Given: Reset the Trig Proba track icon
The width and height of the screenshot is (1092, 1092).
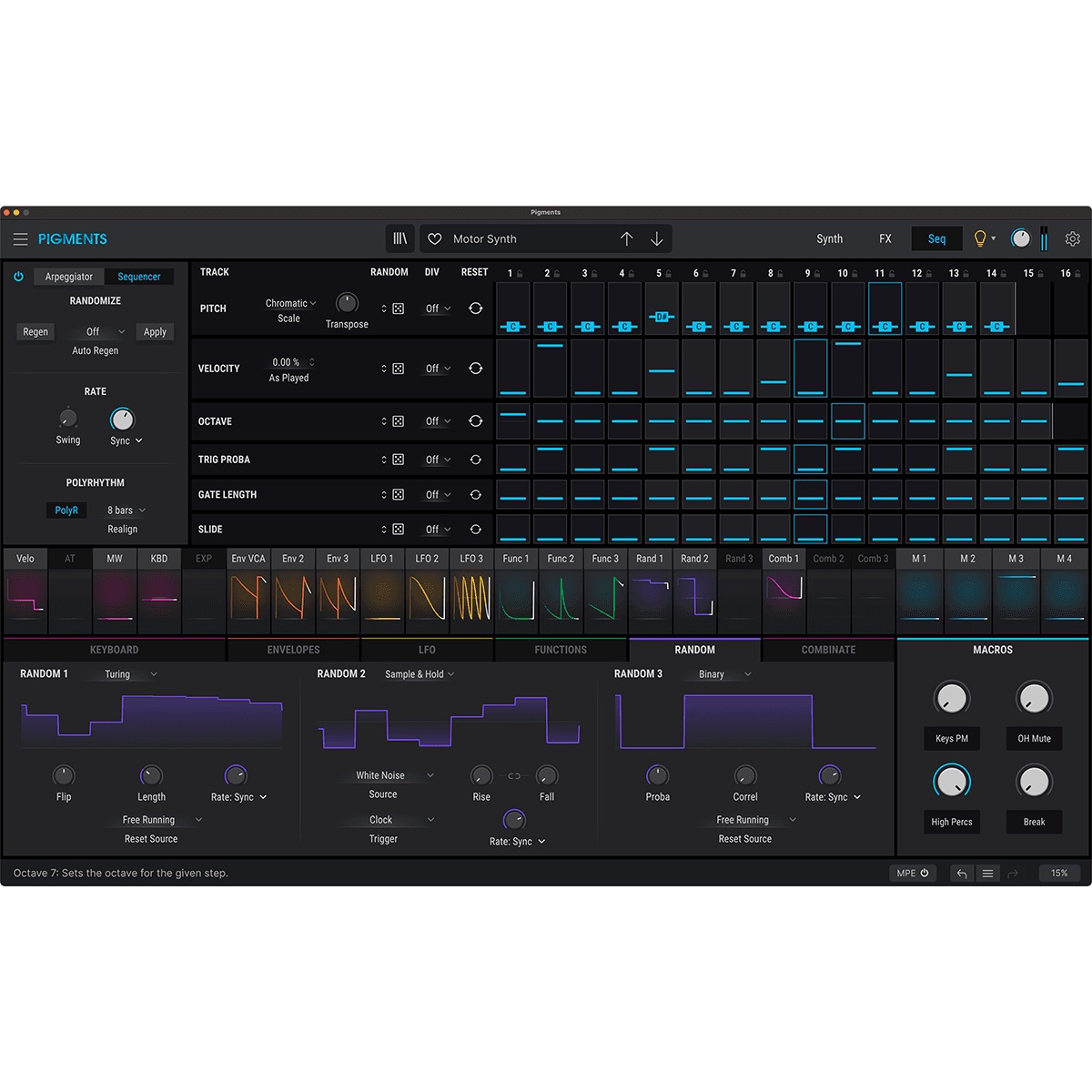Looking at the screenshot, I should [475, 460].
